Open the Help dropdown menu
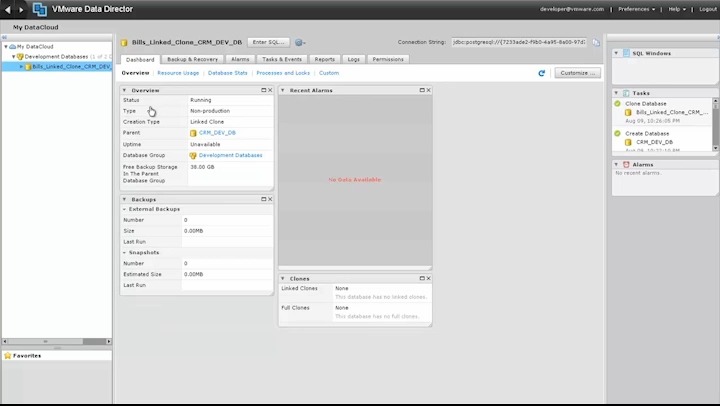The height and width of the screenshot is (406, 720). [x=677, y=9]
